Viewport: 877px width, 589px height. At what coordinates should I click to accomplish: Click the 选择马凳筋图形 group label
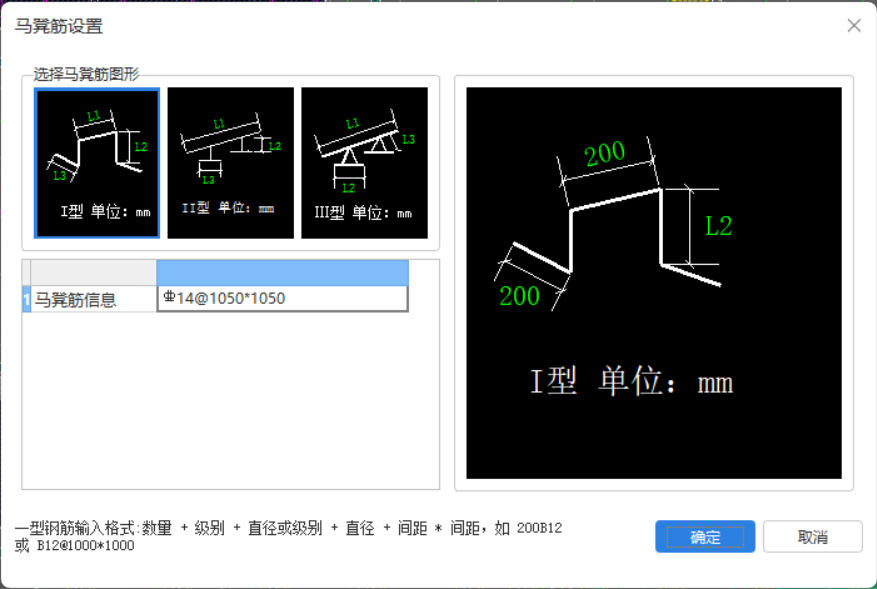tap(86, 74)
